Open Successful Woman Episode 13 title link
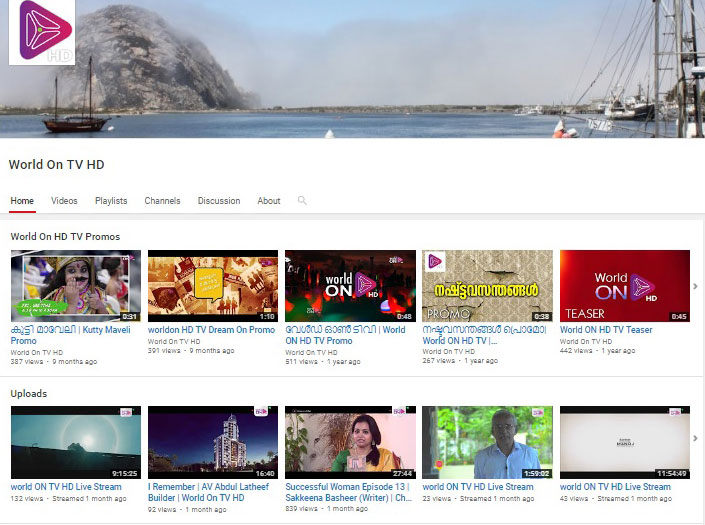705x525 pixels. (x=348, y=492)
